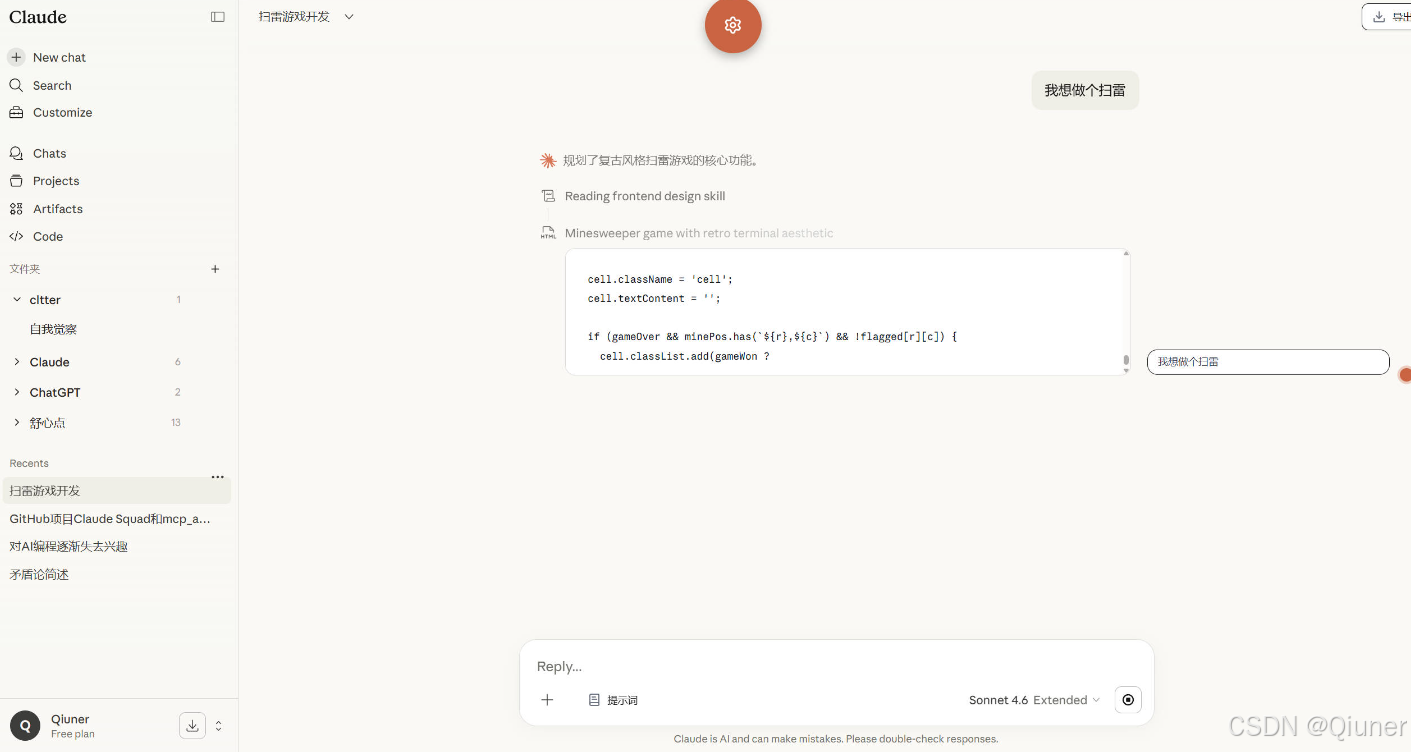Click the New chat plus circle icon
This screenshot has width=1411, height=752.
click(16, 58)
